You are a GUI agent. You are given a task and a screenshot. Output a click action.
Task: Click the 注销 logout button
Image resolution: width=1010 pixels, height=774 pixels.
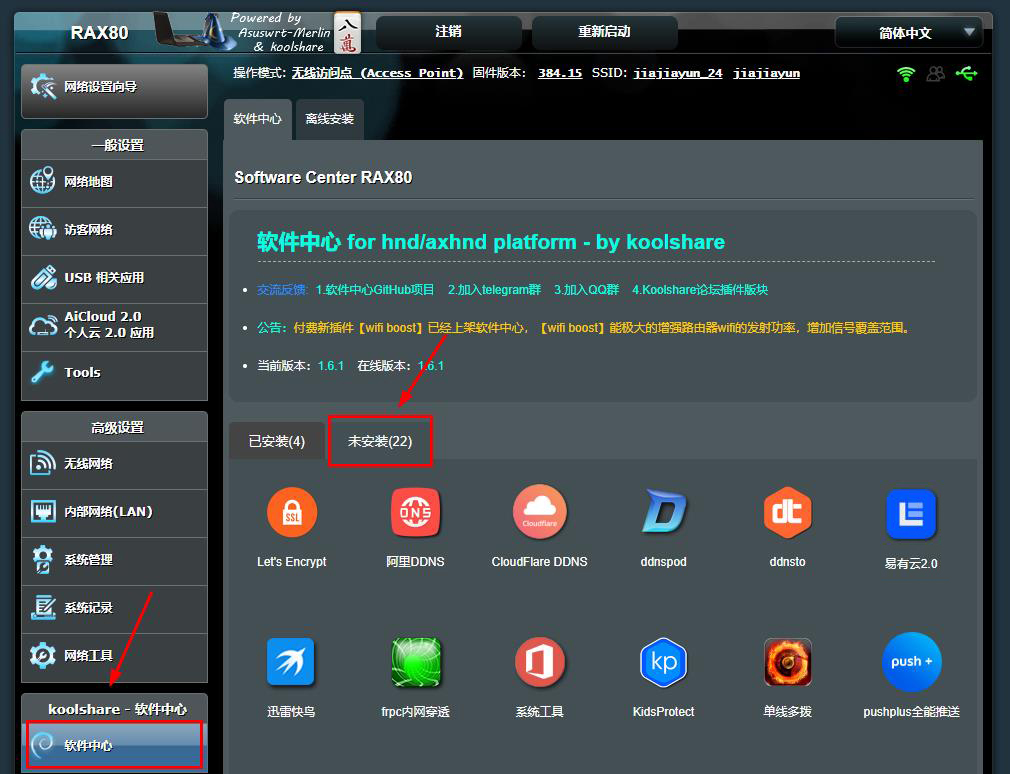448,32
